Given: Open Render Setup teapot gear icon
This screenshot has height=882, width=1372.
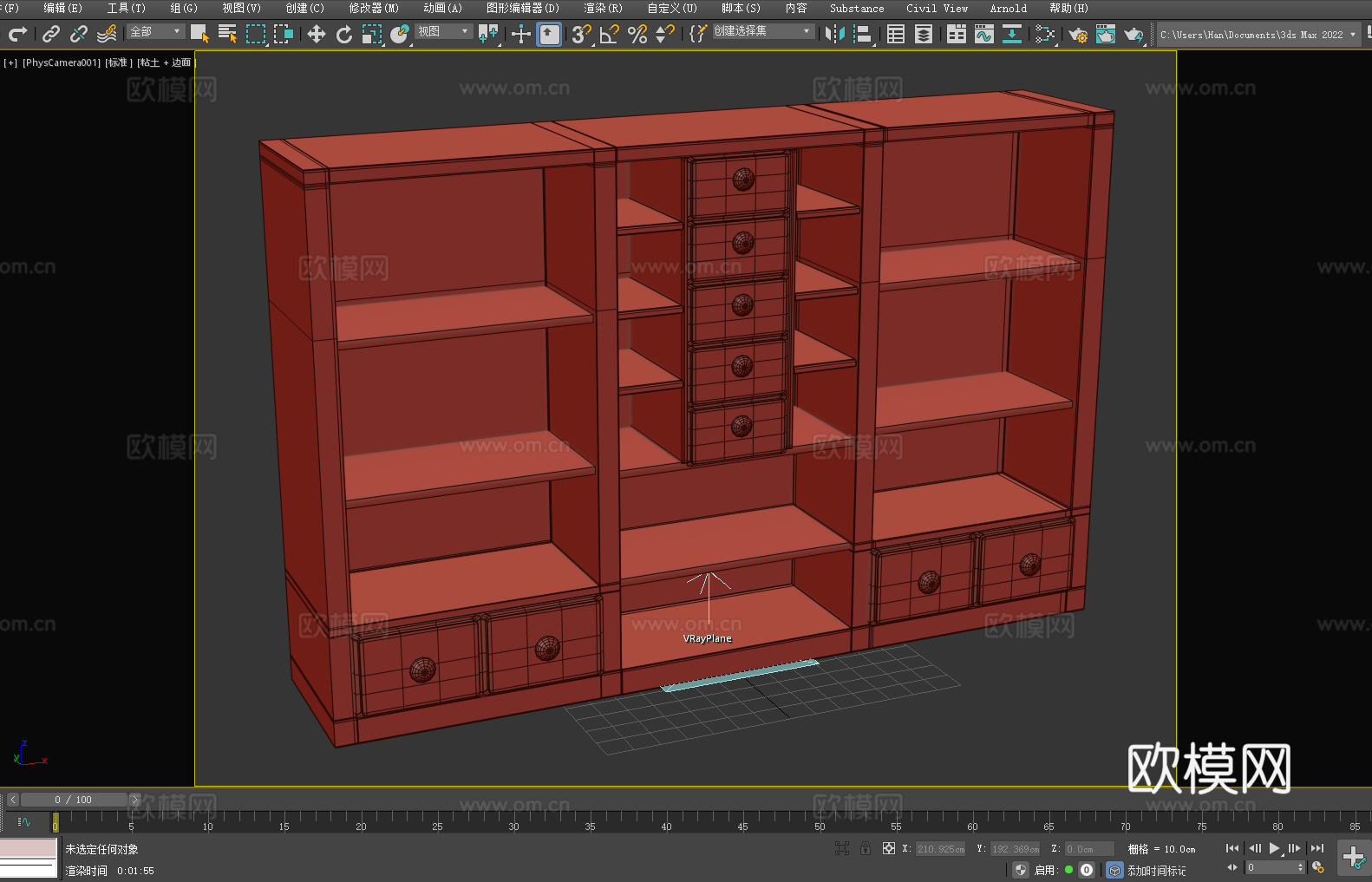Looking at the screenshot, I should 1077,34.
